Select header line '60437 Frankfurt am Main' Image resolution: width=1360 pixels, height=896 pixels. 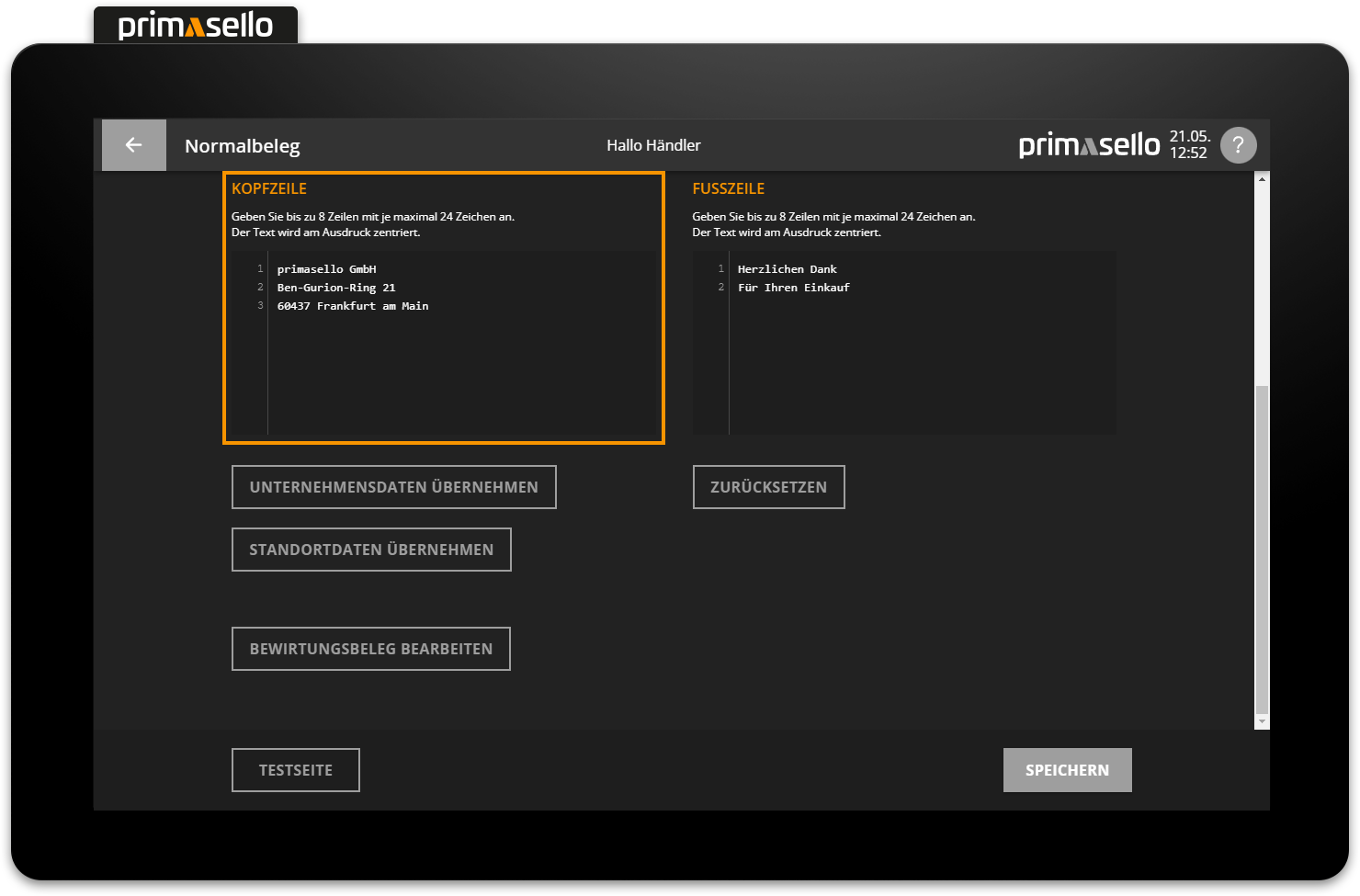click(353, 306)
